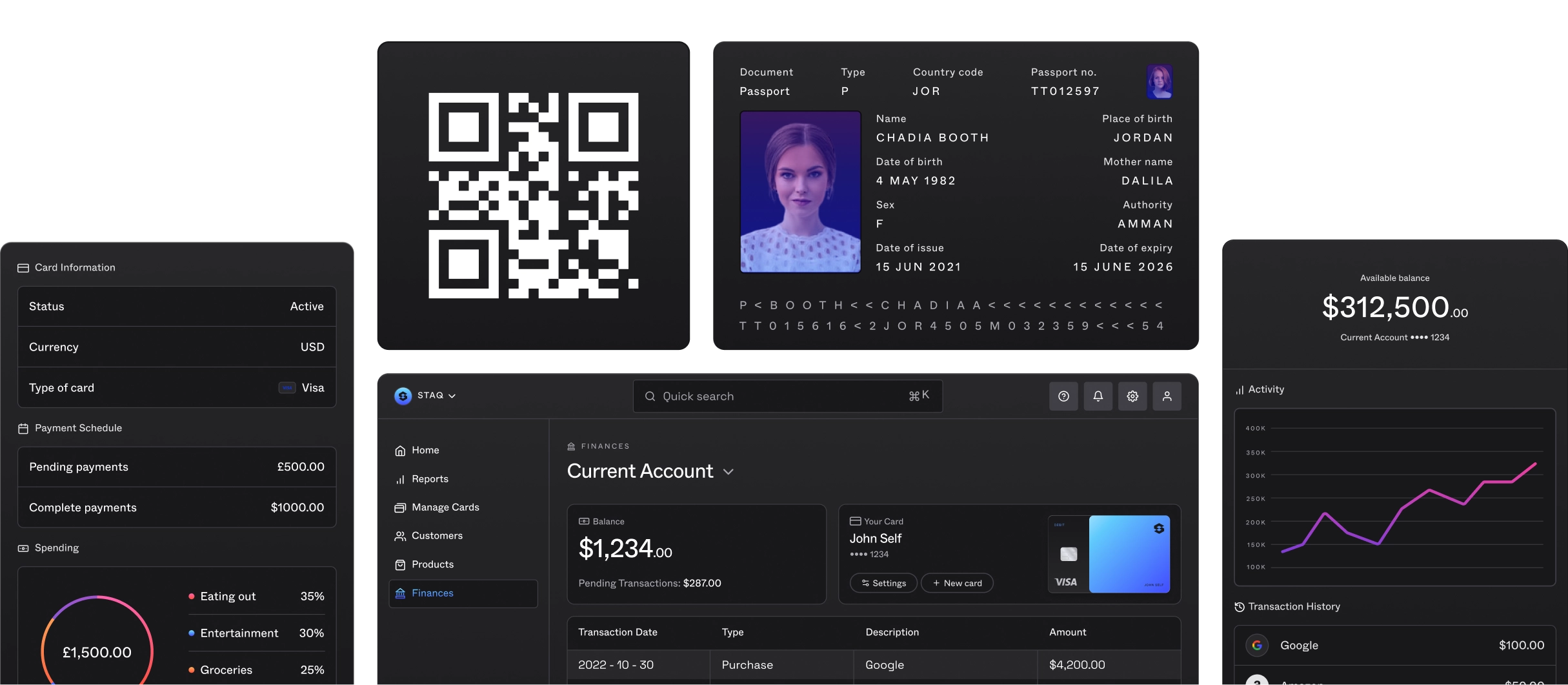Open notifications bell icon
Image resolution: width=1568 pixels, height=685 pixels.
coord(1098,396)
